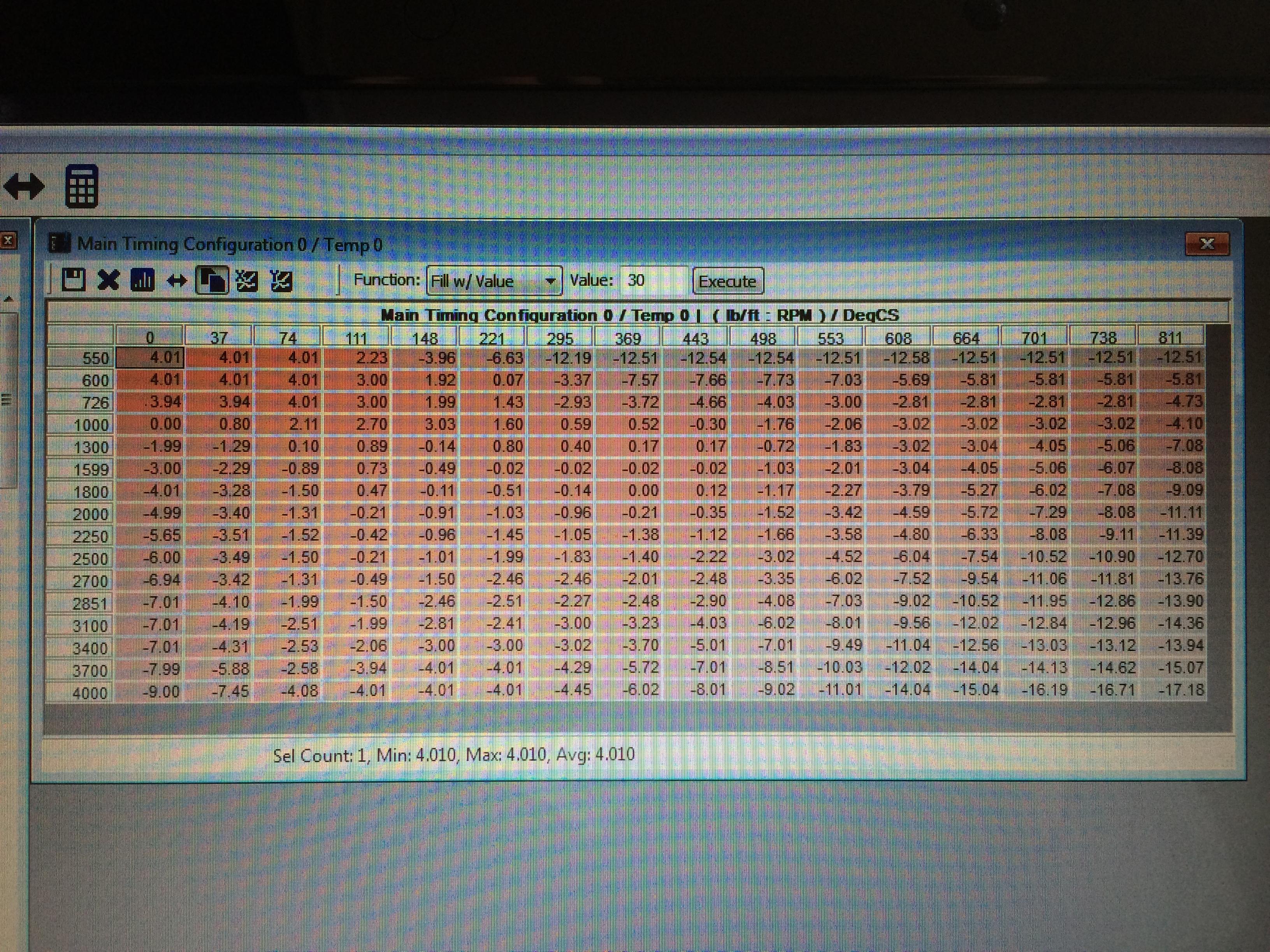
Task: Open the Function dropdown Fill w/ Value
Action: [494, 281]
